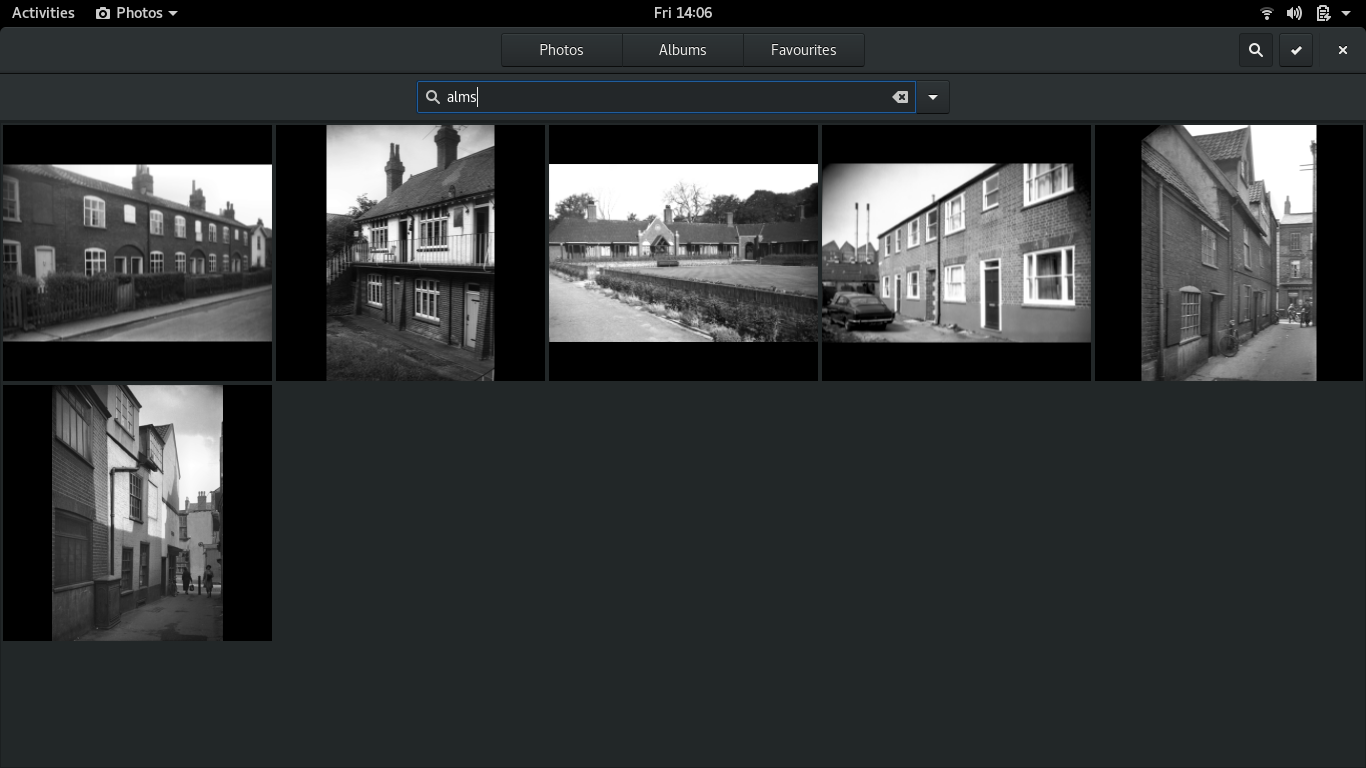The width and height of the screenshot is (1366, 768).
Task: Click the clock showing Fri 14:06
Action: [x=683, y=13]
